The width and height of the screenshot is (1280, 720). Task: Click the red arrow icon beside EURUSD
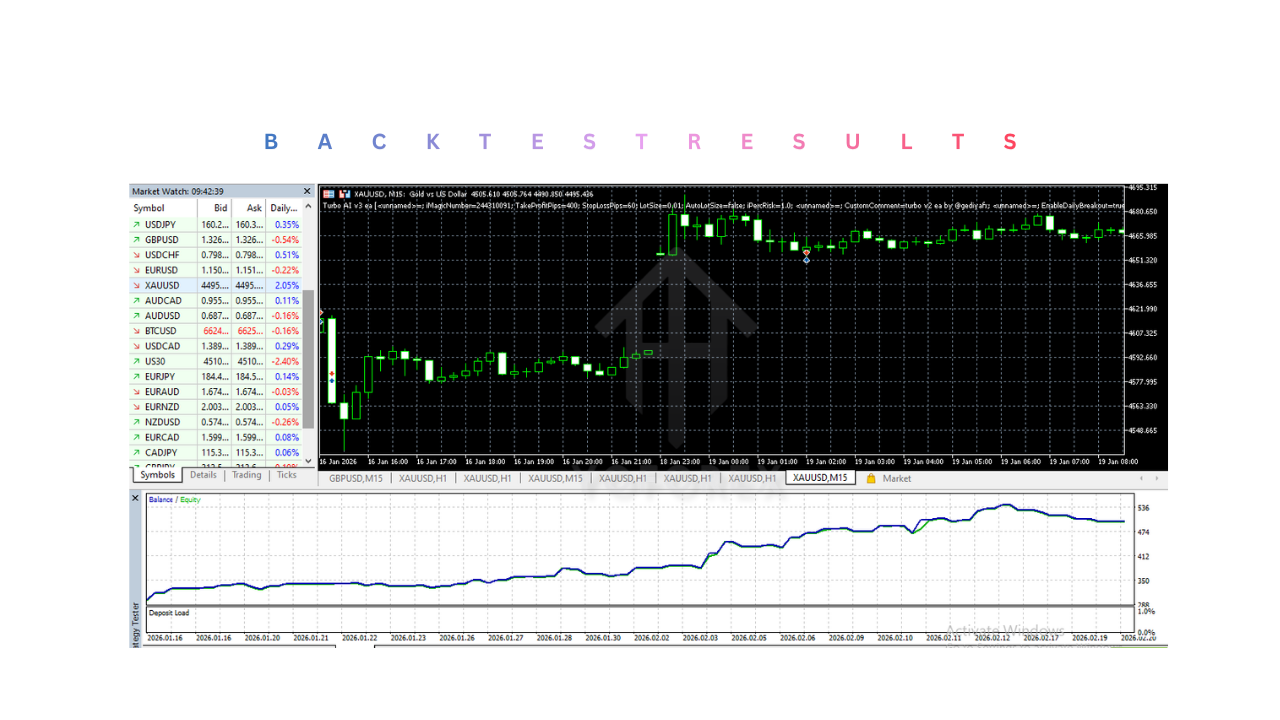[x=136, y=270]
